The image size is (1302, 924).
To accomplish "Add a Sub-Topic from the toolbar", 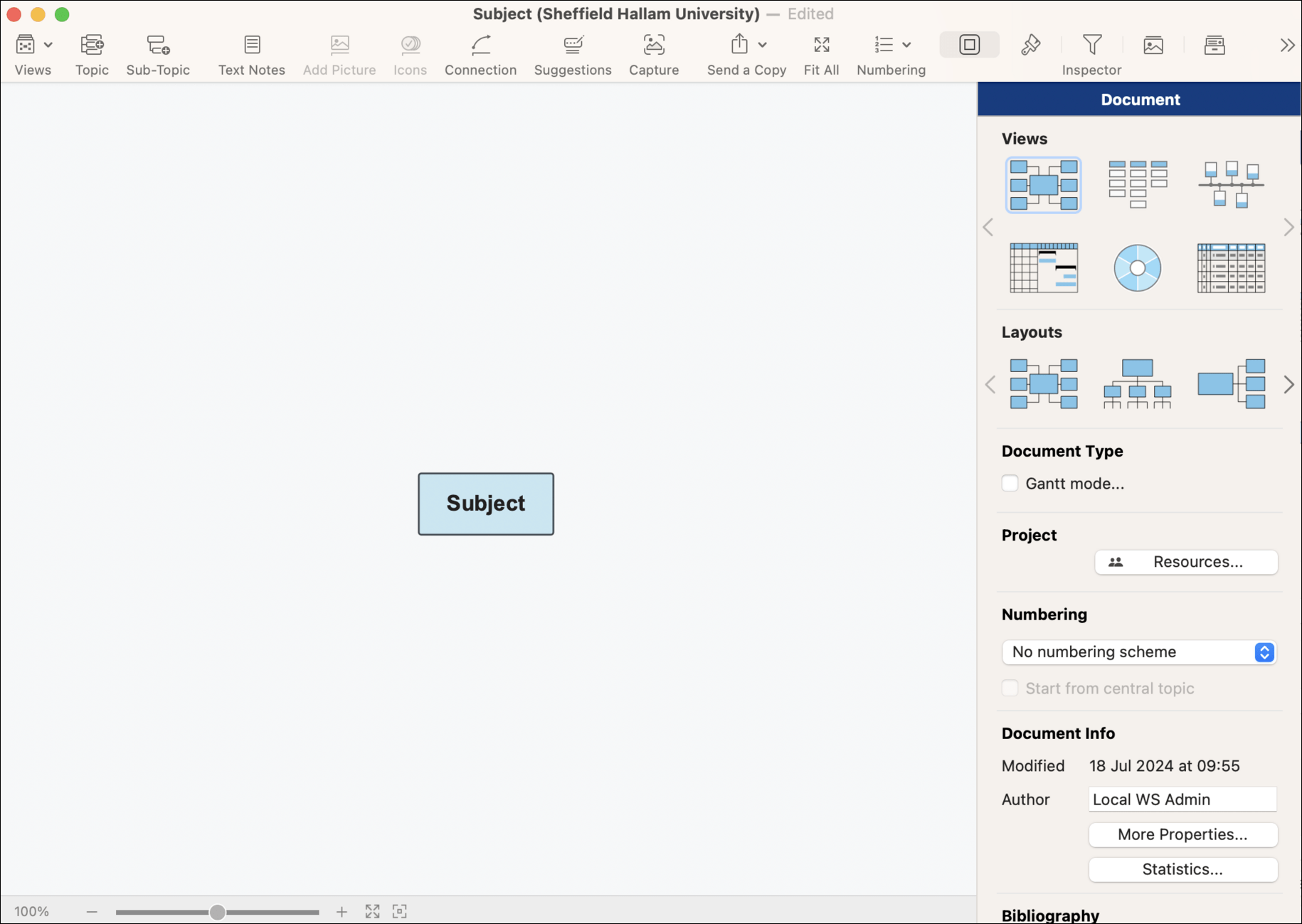I will click(158, 46).
